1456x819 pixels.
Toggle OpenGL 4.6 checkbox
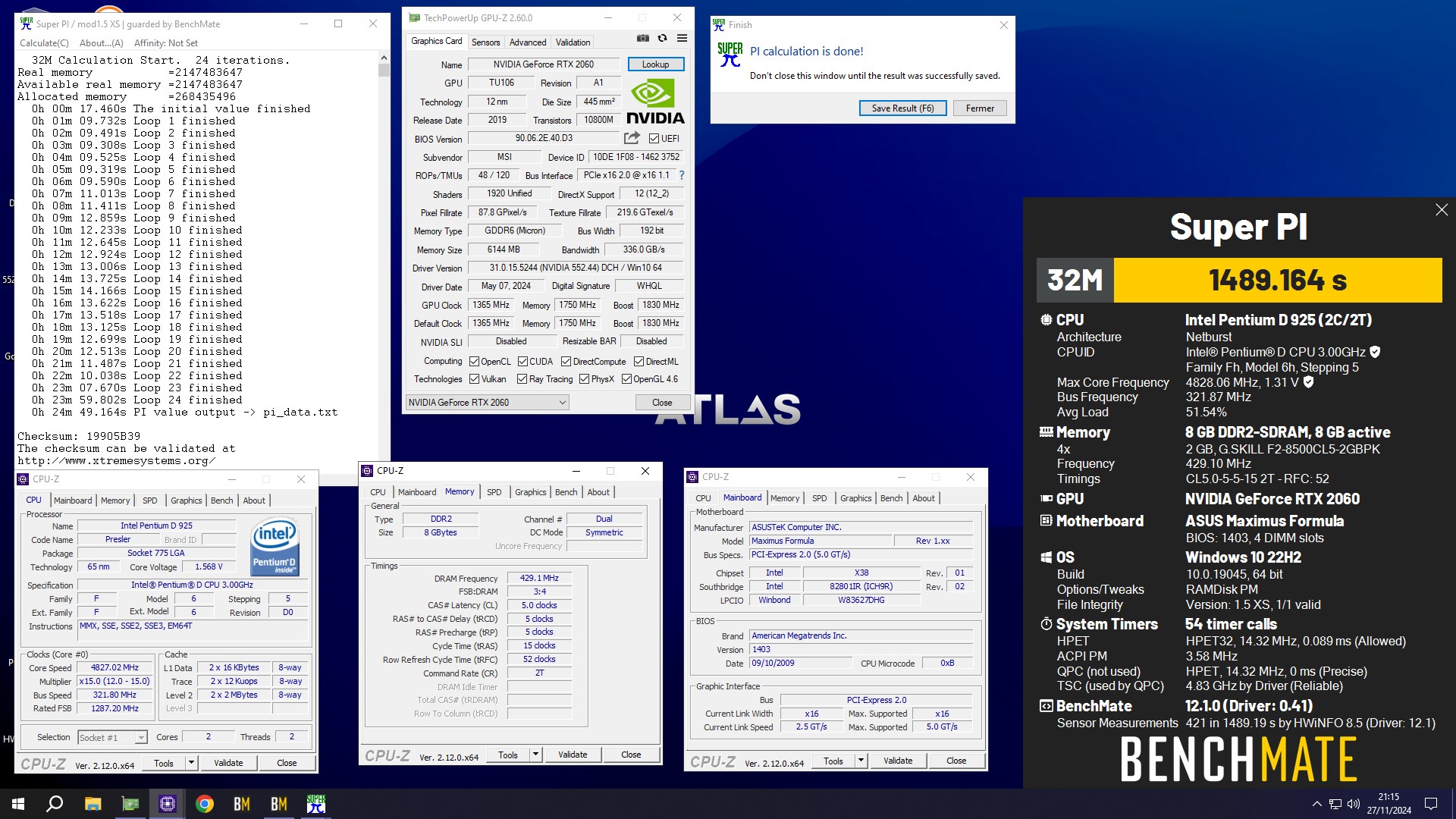(626, 378)
